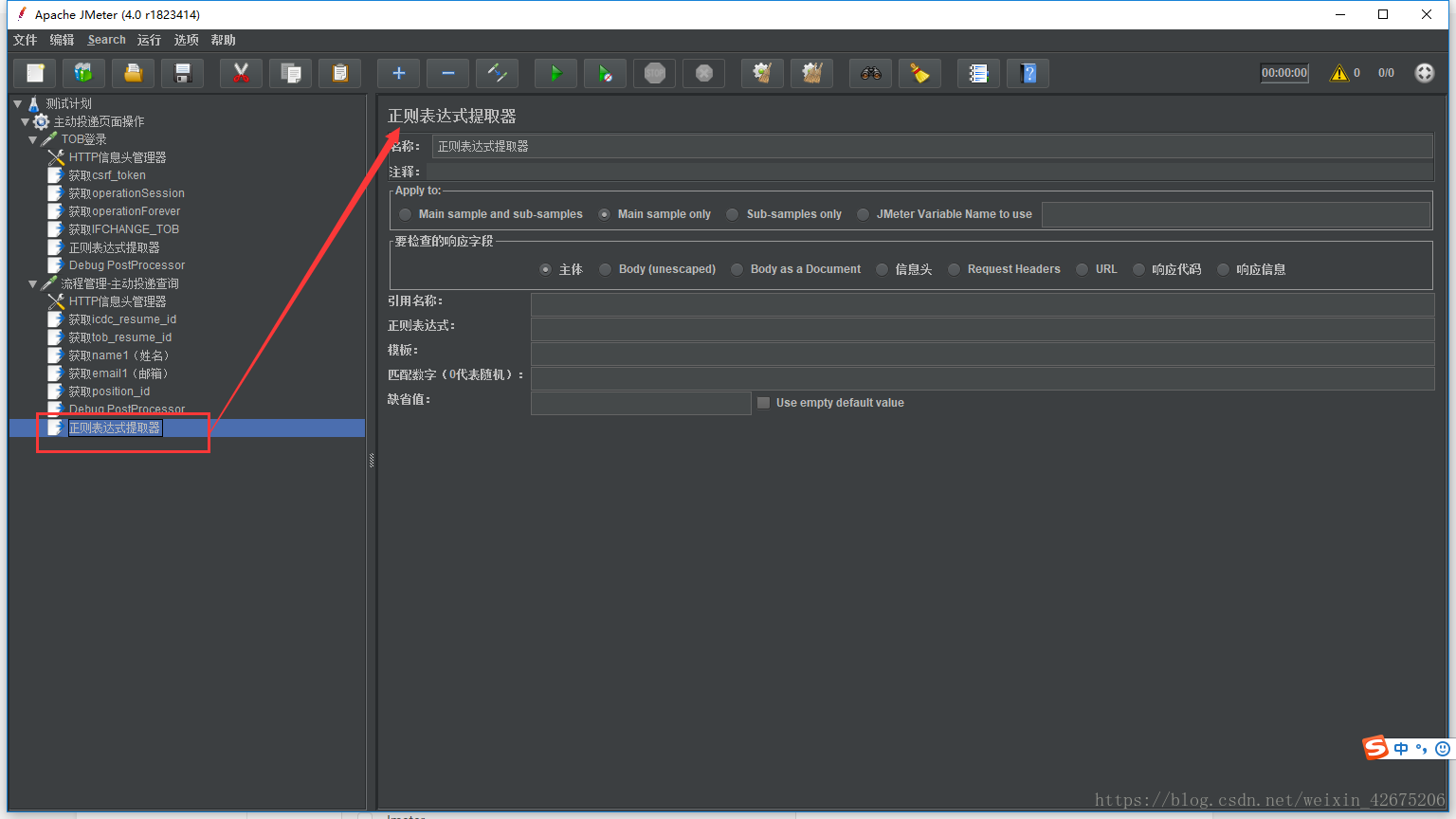Click the Stop test icon

[x=655, y=73]
